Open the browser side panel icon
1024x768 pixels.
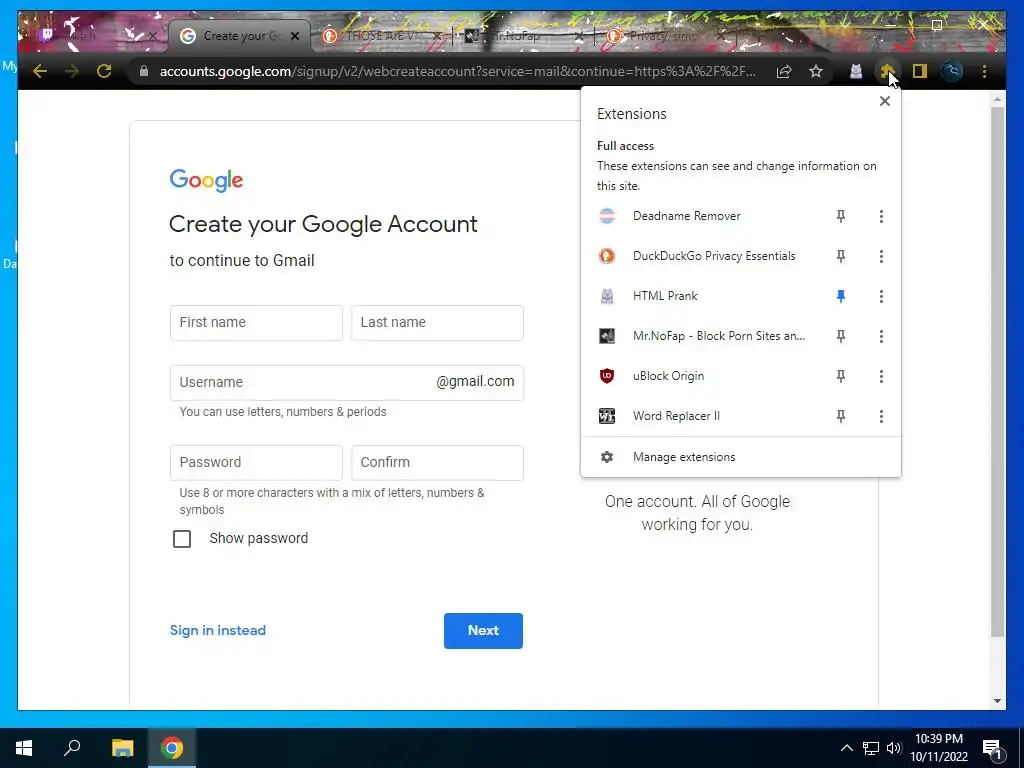coord(920,71)
